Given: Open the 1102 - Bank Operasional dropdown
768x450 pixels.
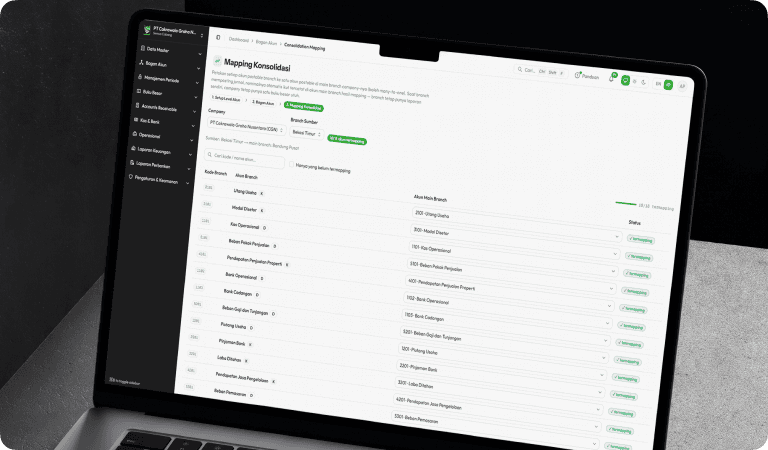Looking at the screenshot, I should pyautogui.click(x=506, y=311).
